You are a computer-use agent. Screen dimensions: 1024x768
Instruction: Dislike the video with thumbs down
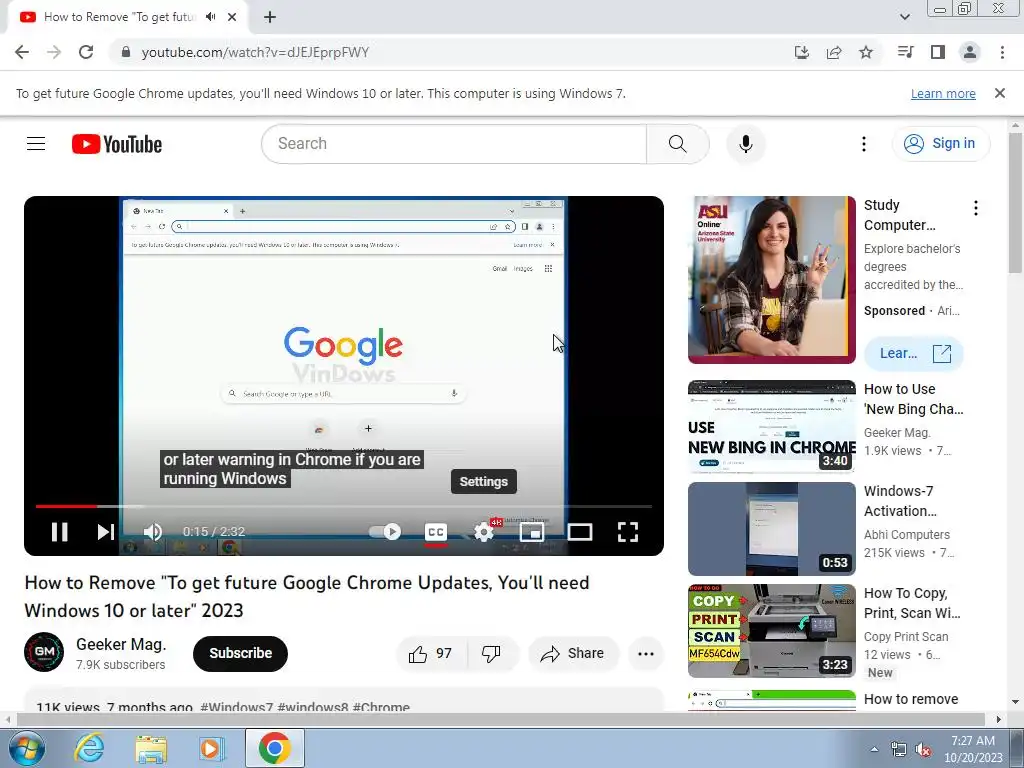[x=491, y=654]
